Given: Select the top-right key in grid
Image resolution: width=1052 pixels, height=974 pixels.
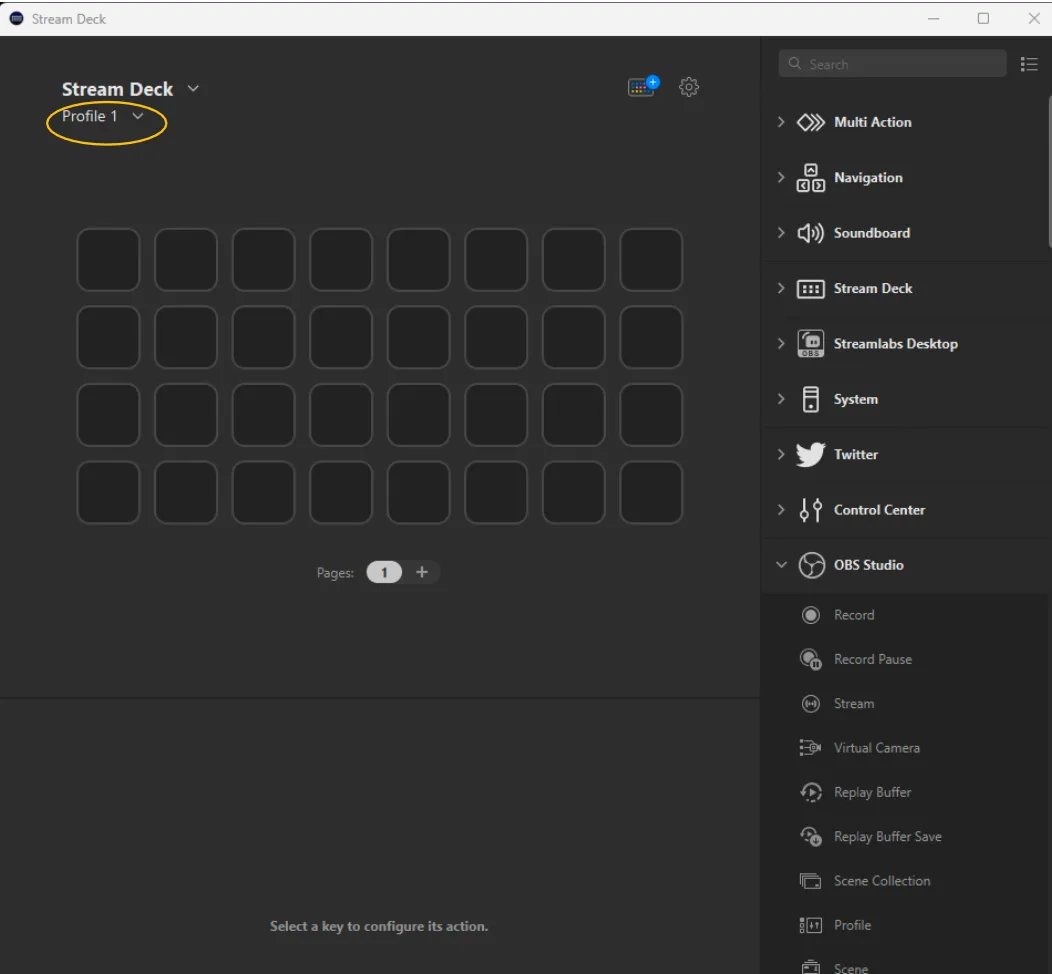Looking at the screenshot, I should pyautogui.click(x=651, y=260).
